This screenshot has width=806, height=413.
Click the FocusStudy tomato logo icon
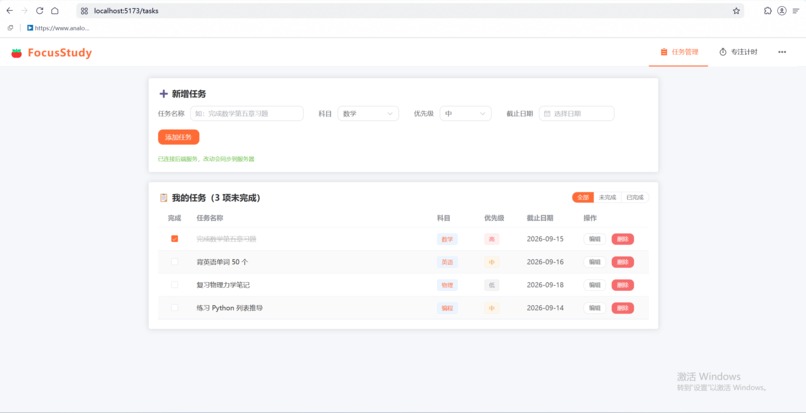point(16,52)
